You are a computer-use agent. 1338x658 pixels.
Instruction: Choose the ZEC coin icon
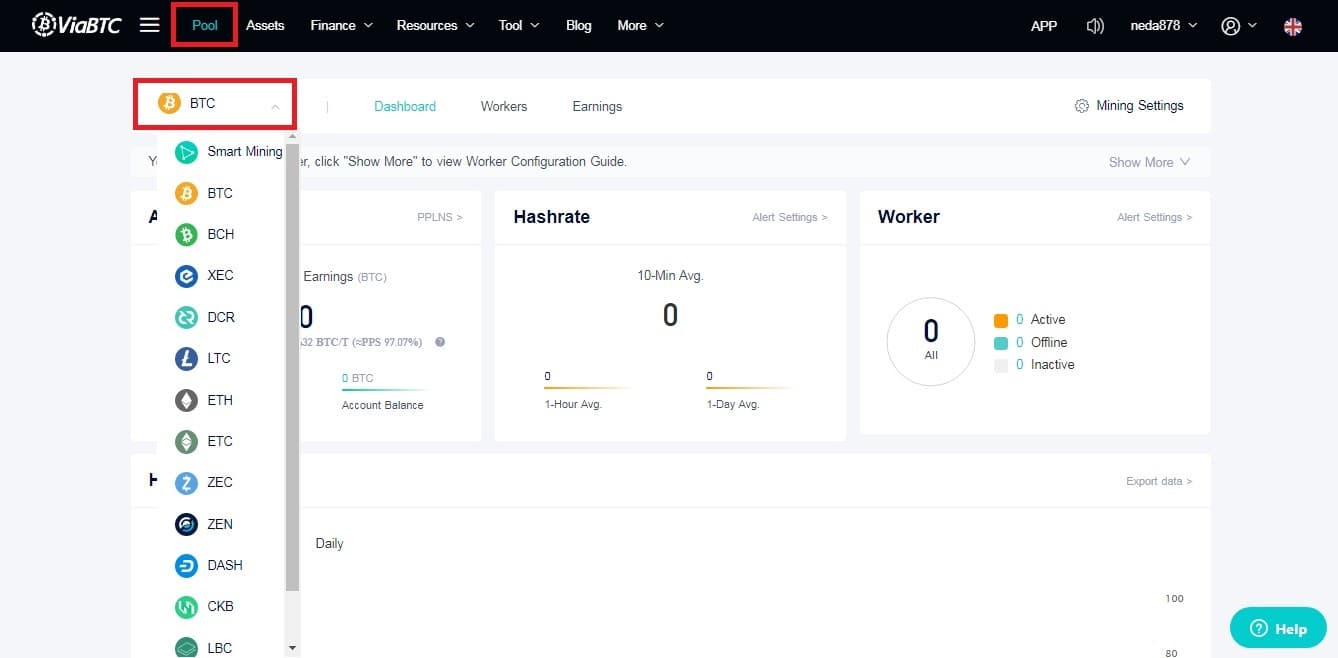pyautogui.click(x=186, y=482)
